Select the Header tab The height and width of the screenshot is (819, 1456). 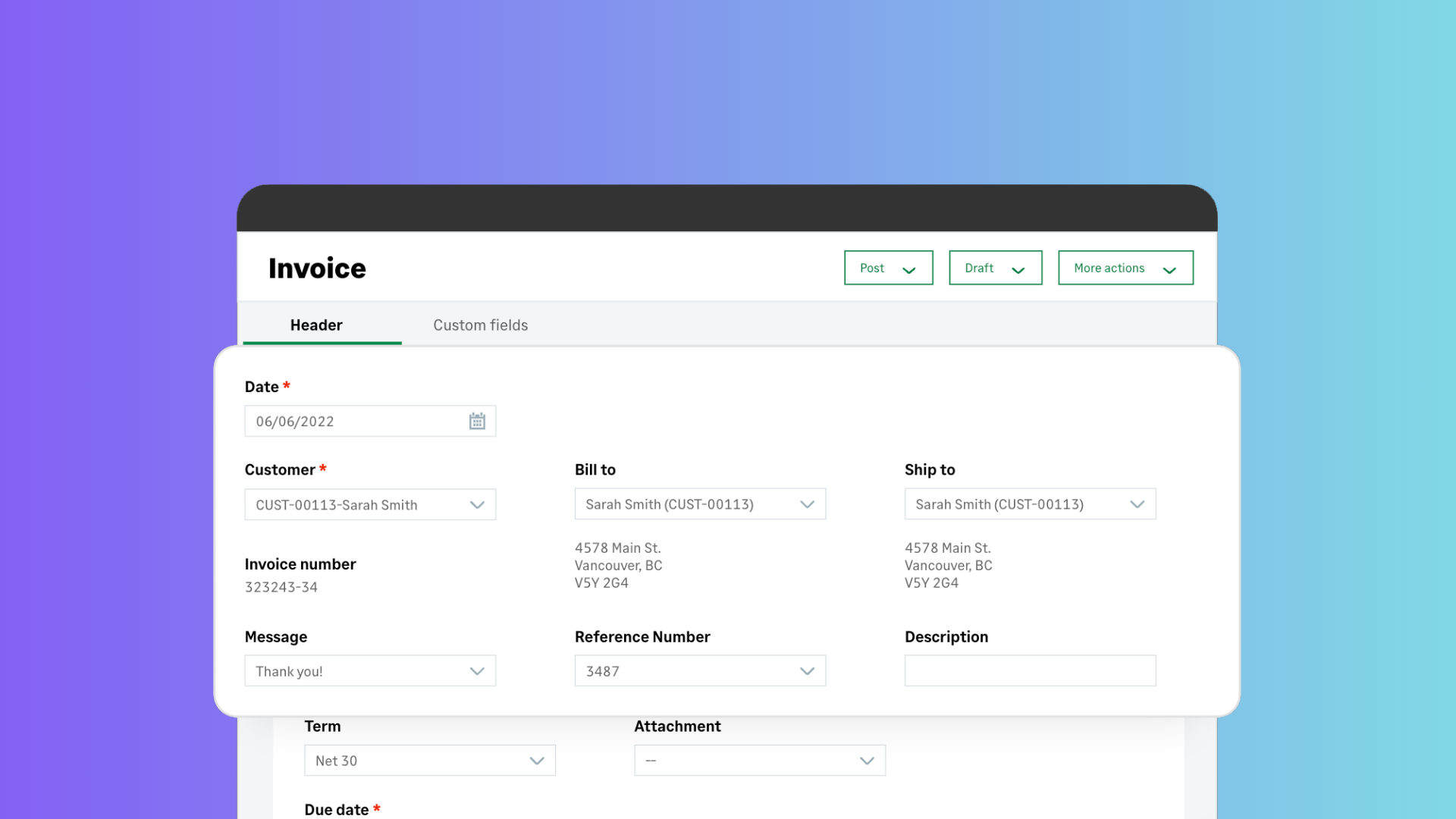tap(316, 325)
